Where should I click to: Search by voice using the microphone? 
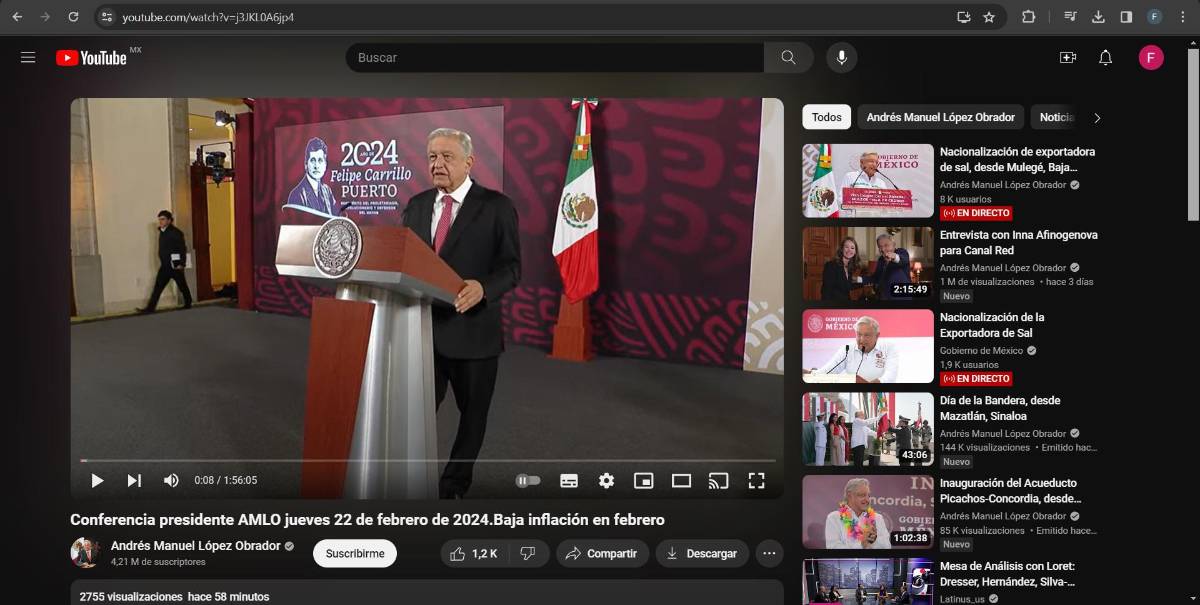click(841, 58)
